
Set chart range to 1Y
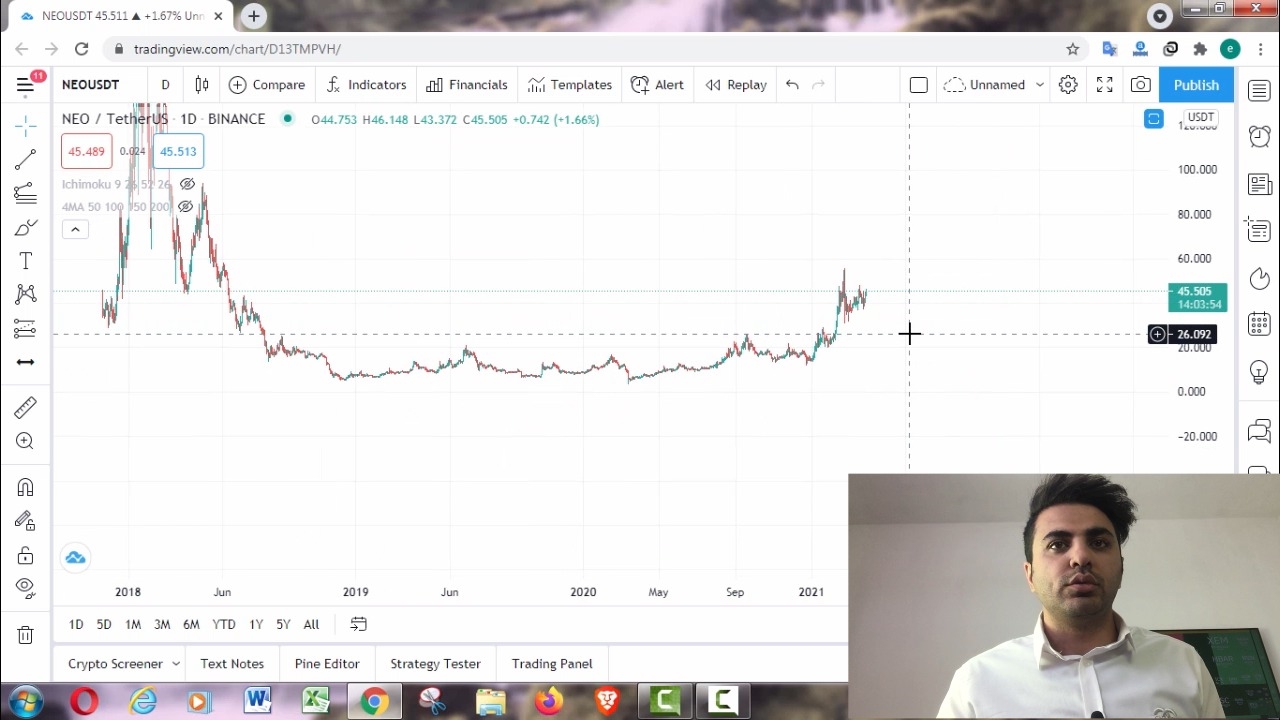256,625
